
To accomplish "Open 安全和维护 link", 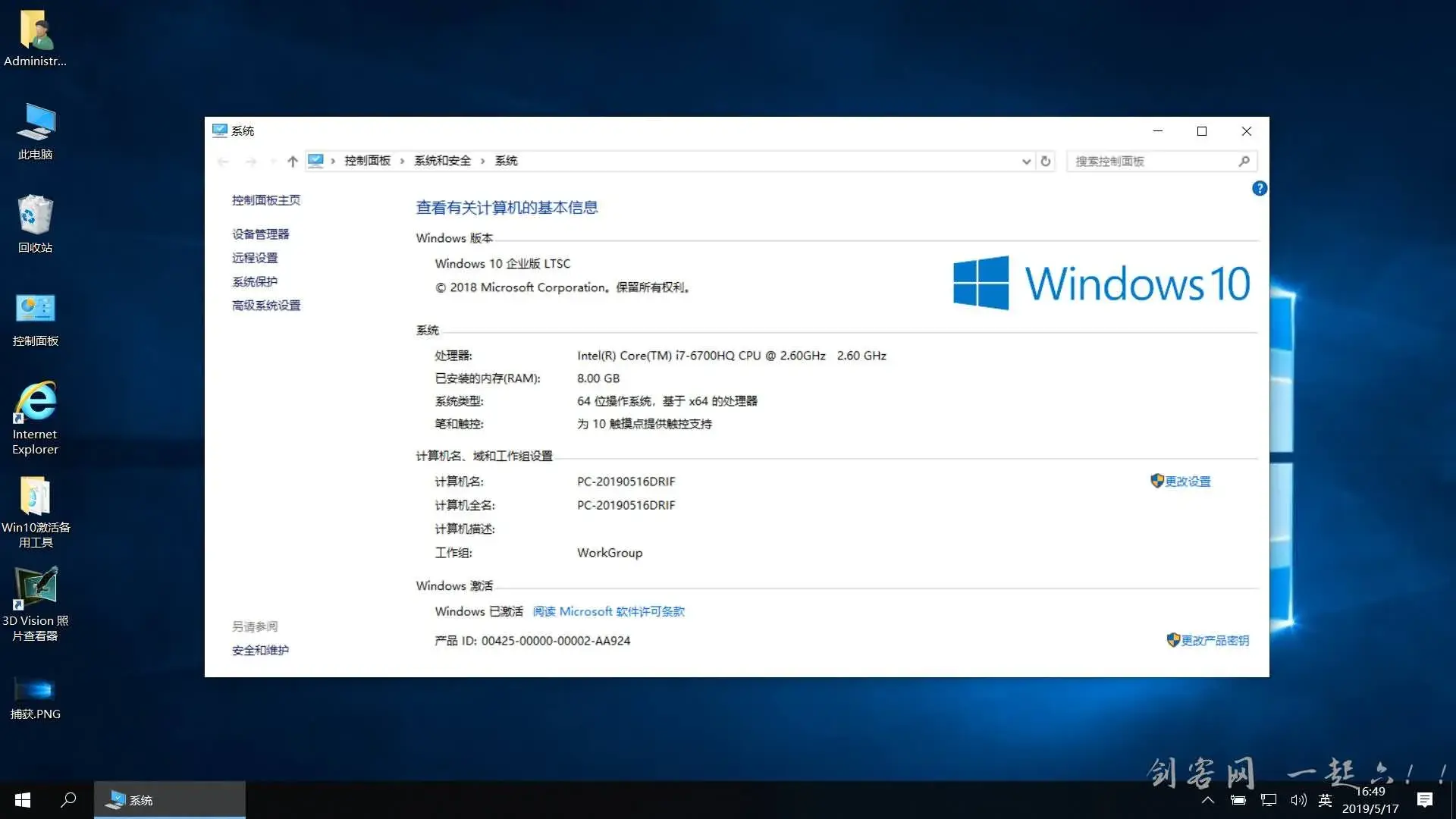I will tap(260, 650).
